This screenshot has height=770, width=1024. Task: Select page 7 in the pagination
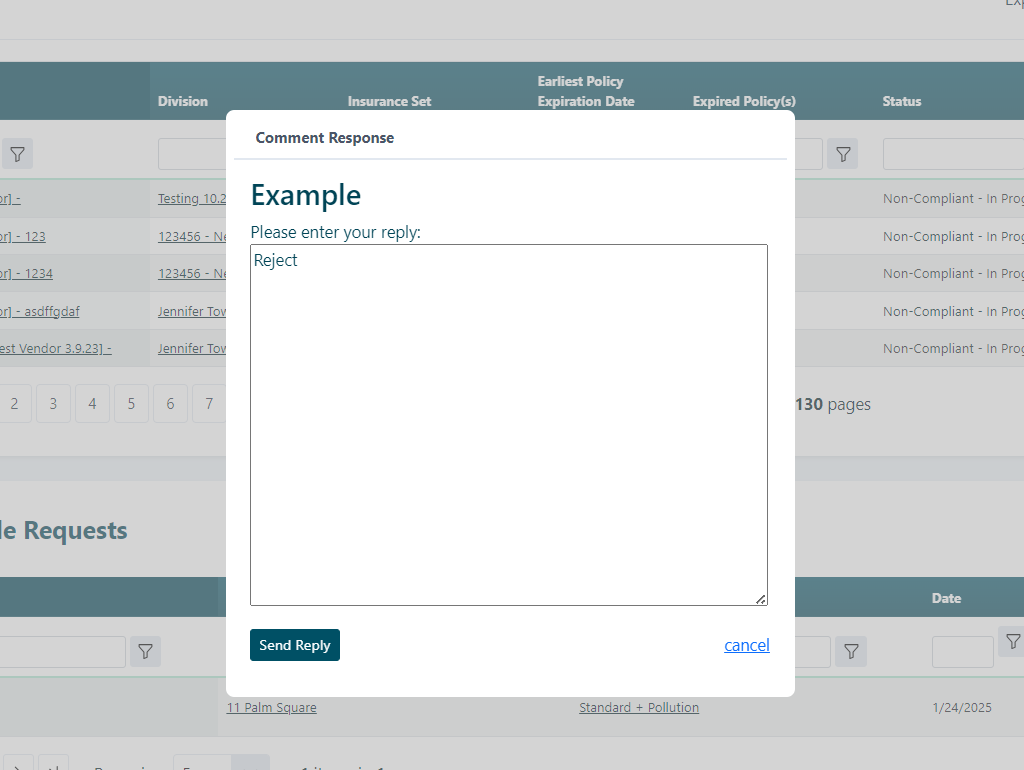point(208,404)
